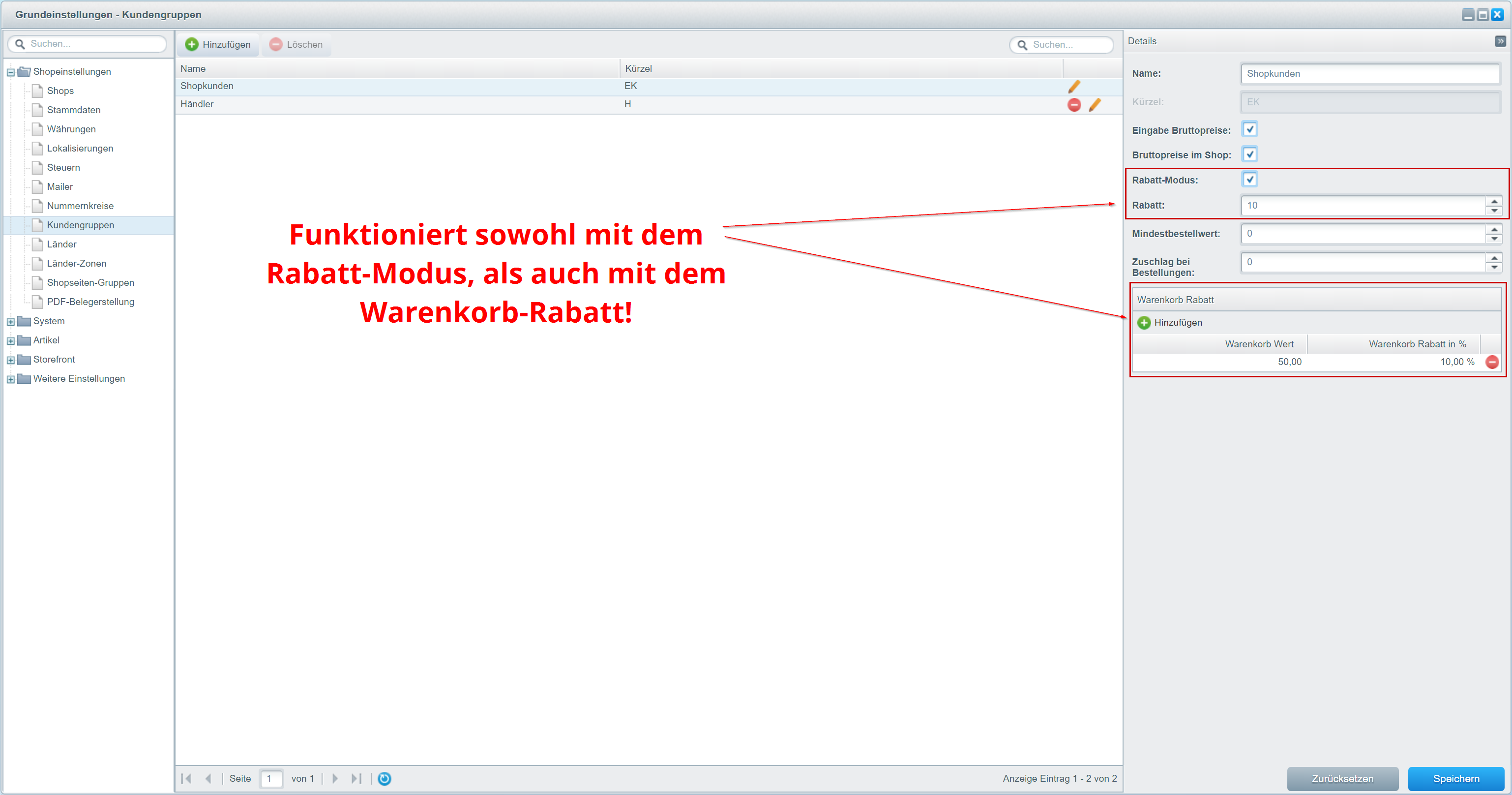The height and width of the screenshot is (795, 1512).
Task: Click the grid search field above the table
Action: pyautogui.click(x=1062, y=45)
